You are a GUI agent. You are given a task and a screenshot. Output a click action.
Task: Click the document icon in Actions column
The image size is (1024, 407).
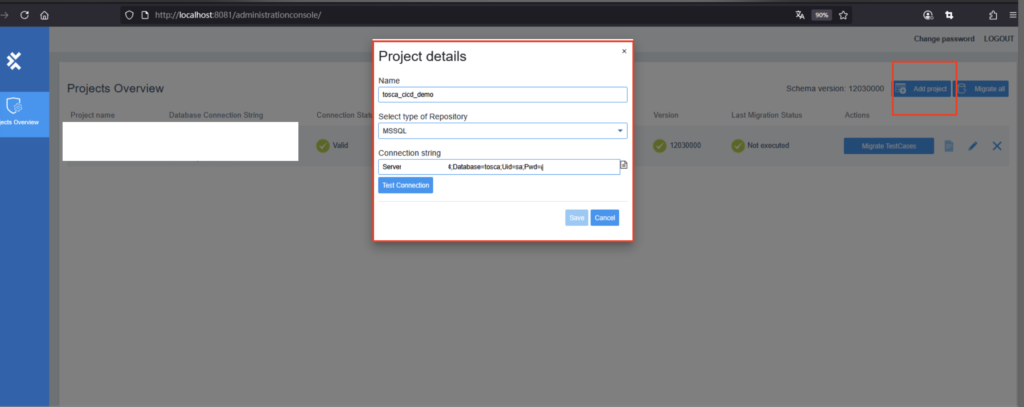[949, 146]
